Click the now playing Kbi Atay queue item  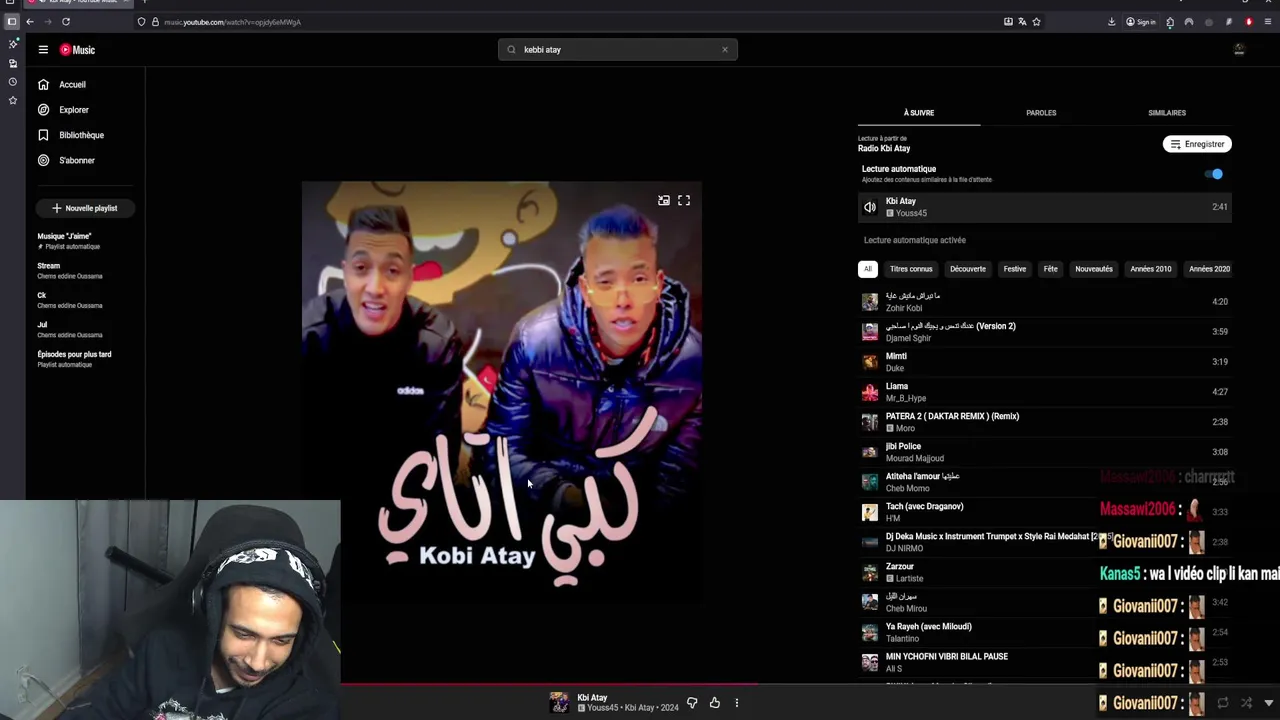(1045, 207)
